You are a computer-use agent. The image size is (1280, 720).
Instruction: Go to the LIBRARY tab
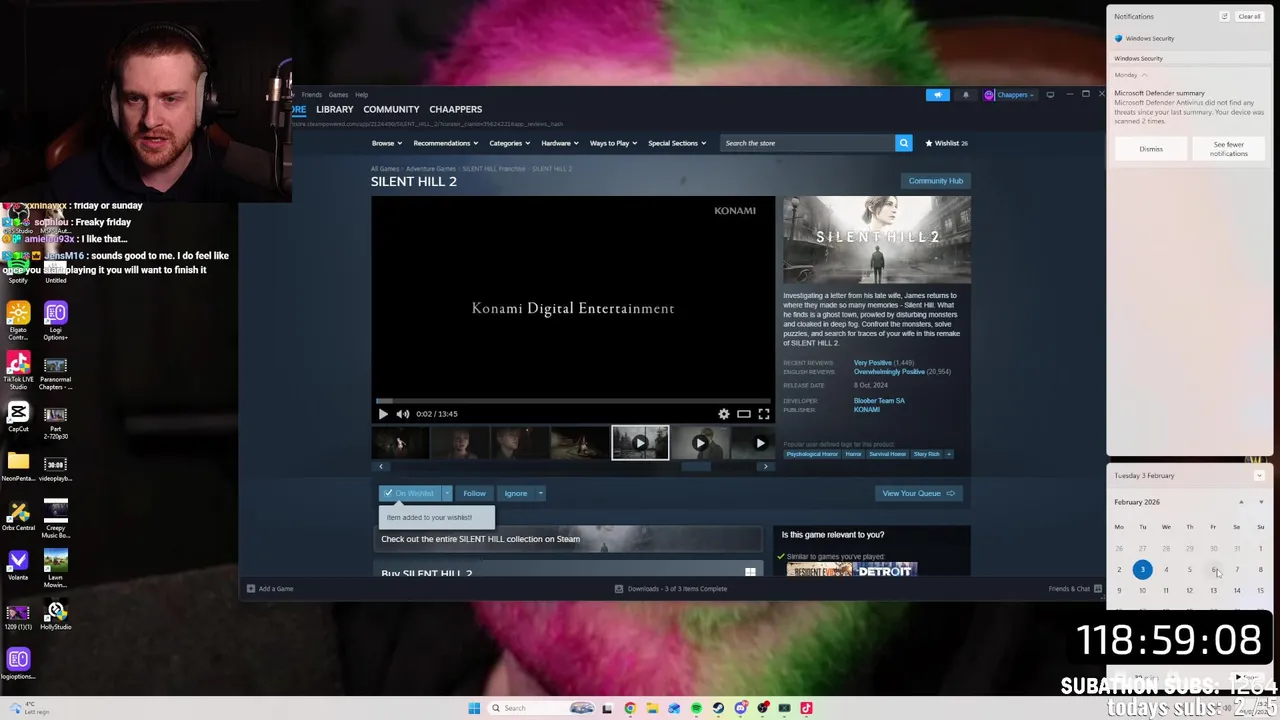pyautogui.click(x=335, y=109)
